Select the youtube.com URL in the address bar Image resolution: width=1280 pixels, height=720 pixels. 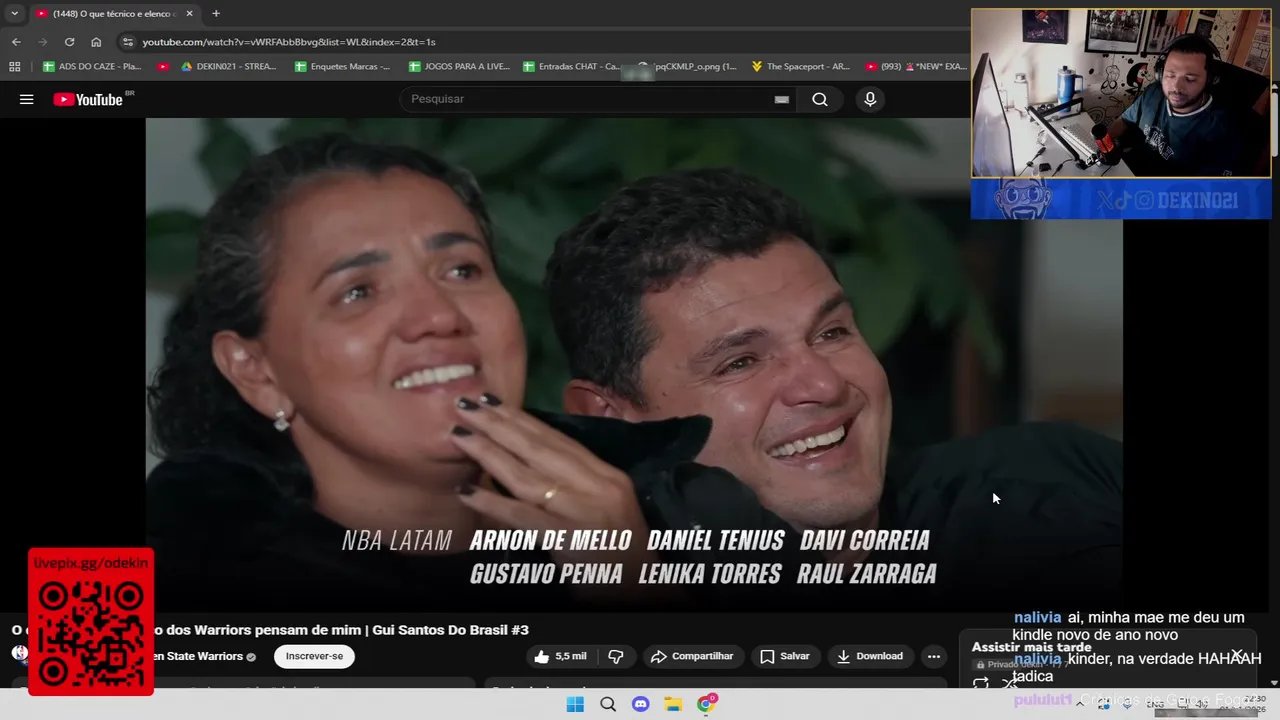click(289, 42)
